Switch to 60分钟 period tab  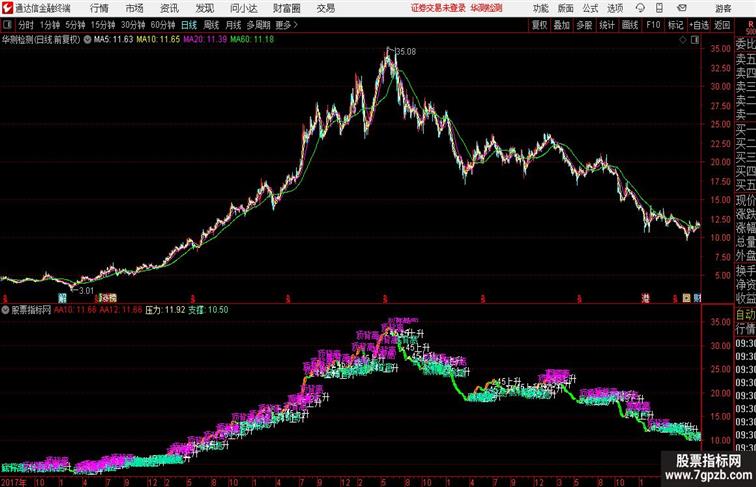tap(163, 25)
